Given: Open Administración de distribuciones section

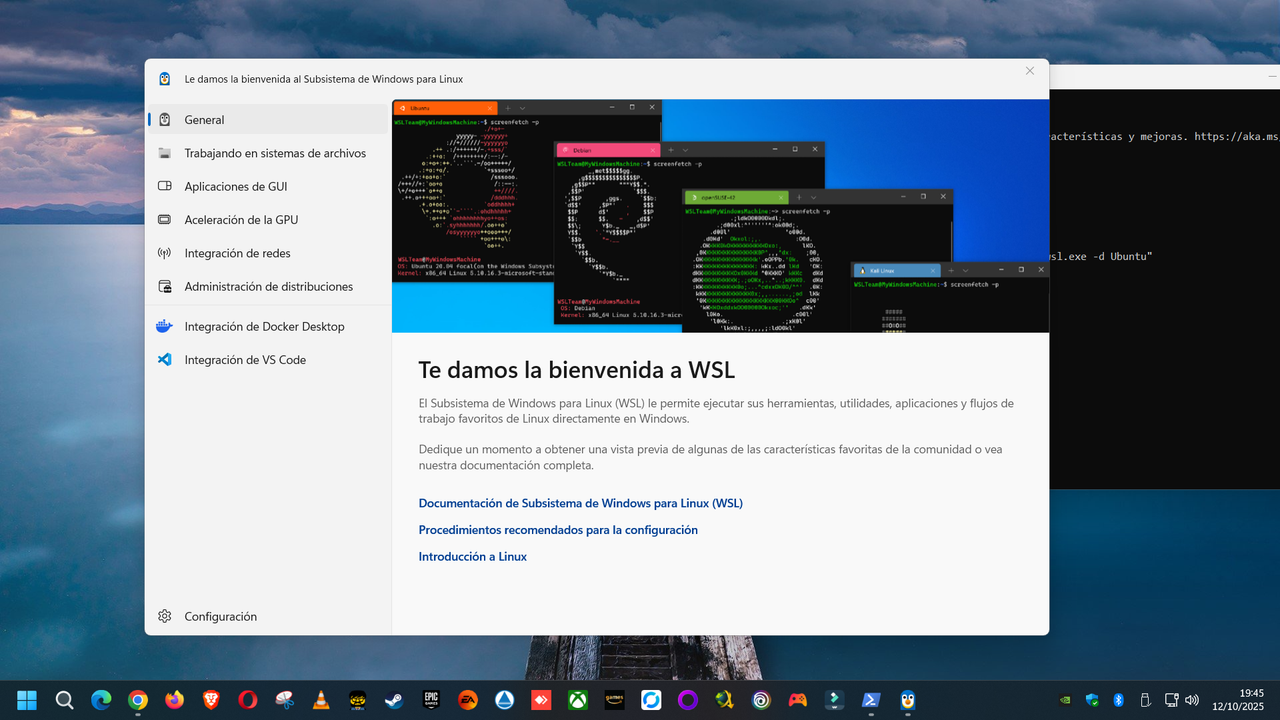Looking at the screenshot, I should [x=268, y=286].
